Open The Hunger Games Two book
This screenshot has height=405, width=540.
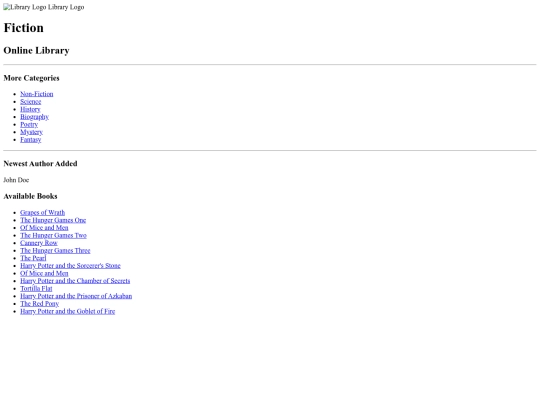coord(53,235)
